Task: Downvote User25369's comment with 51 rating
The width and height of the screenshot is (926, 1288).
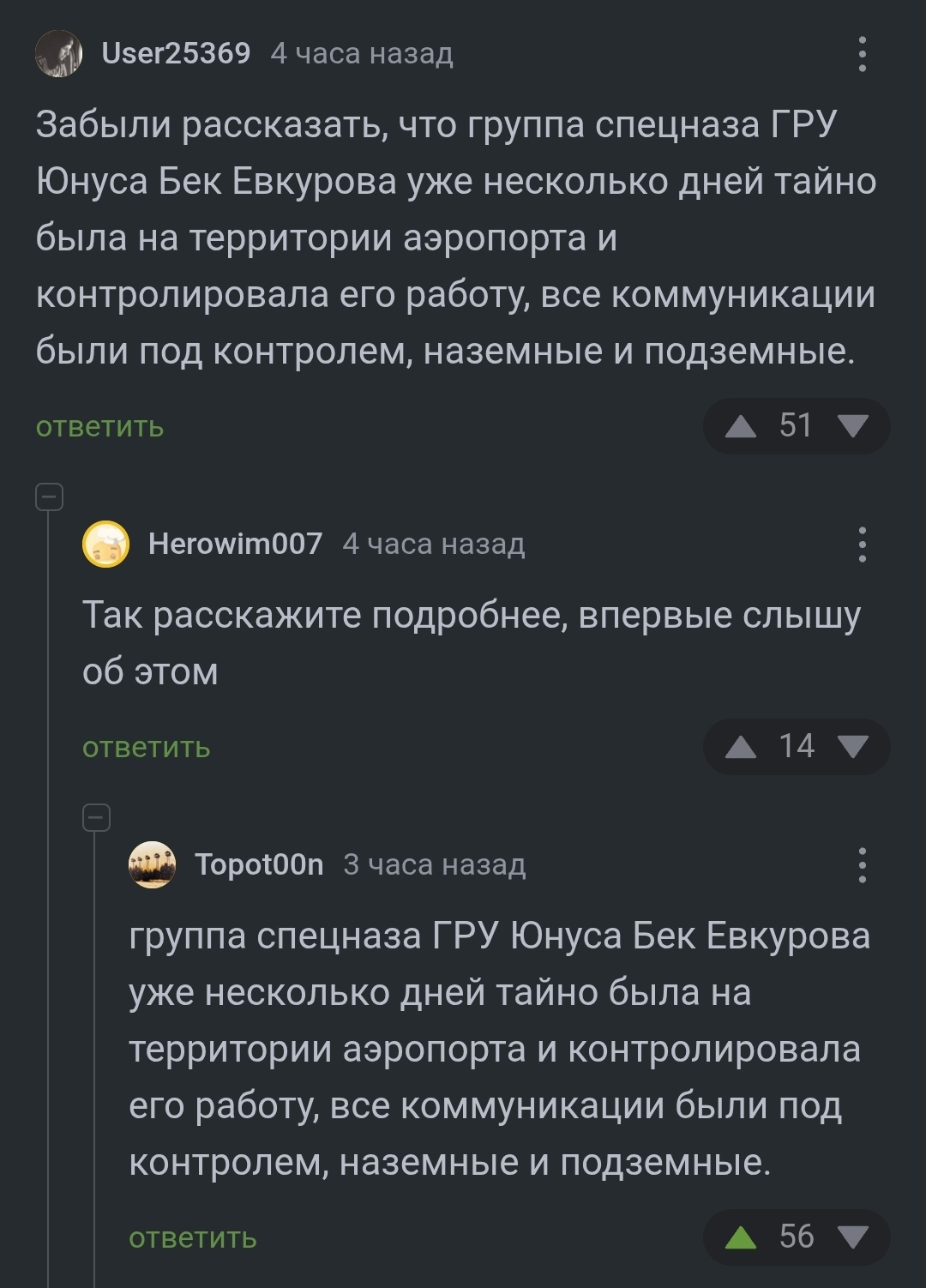Action: (x=852, y=426)
